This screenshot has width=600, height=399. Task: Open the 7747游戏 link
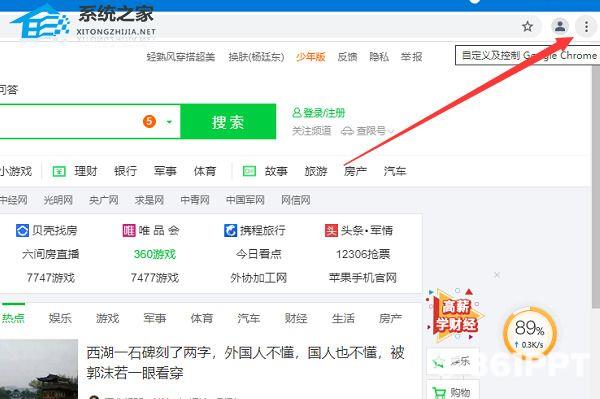coord(51,278)
